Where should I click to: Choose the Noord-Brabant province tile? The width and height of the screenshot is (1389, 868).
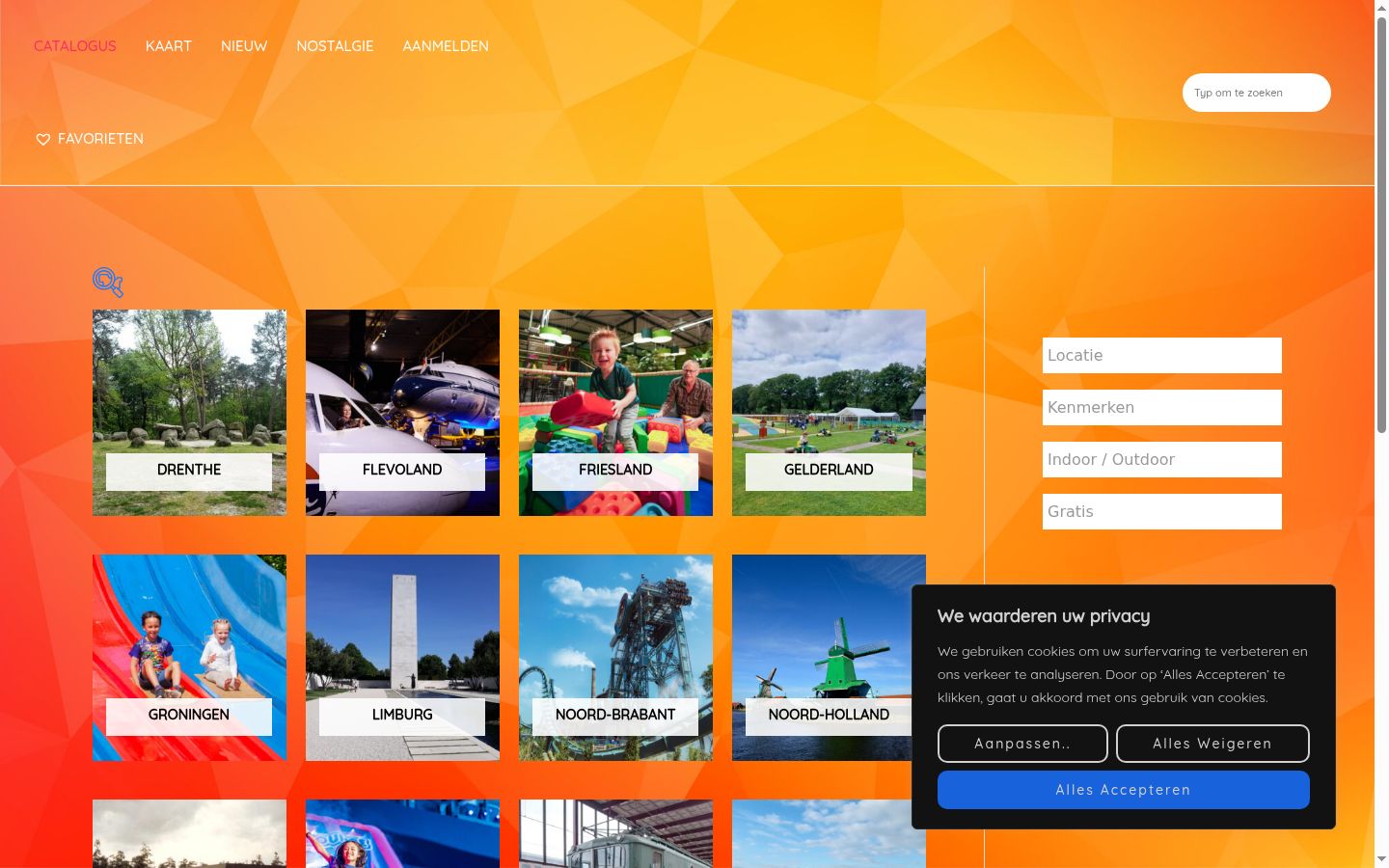(615, 658)
